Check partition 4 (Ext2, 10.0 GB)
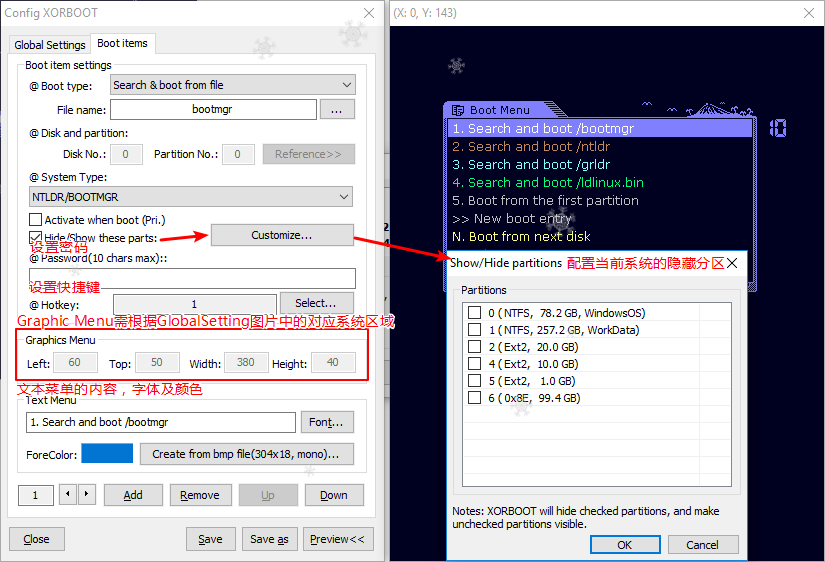The width and height of the screenshot is (825, 562). [475, 364]
